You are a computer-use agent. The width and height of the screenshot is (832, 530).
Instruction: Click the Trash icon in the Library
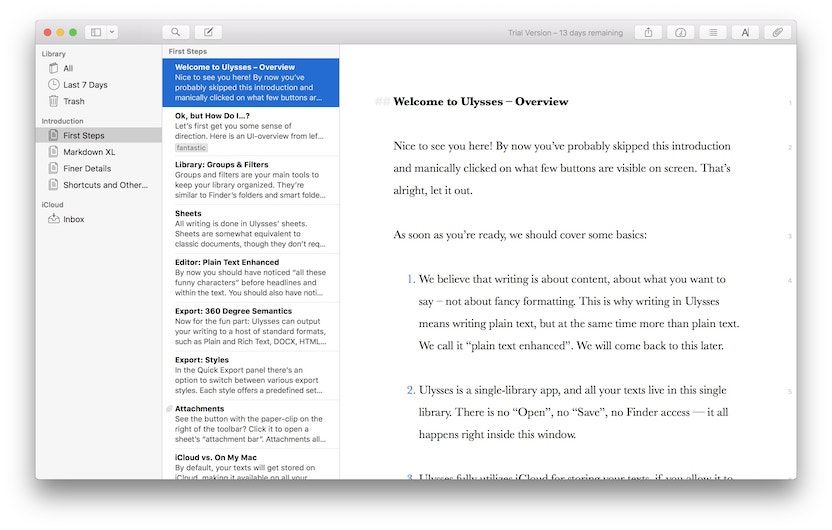pyautogui.click(x=54, y=101)
